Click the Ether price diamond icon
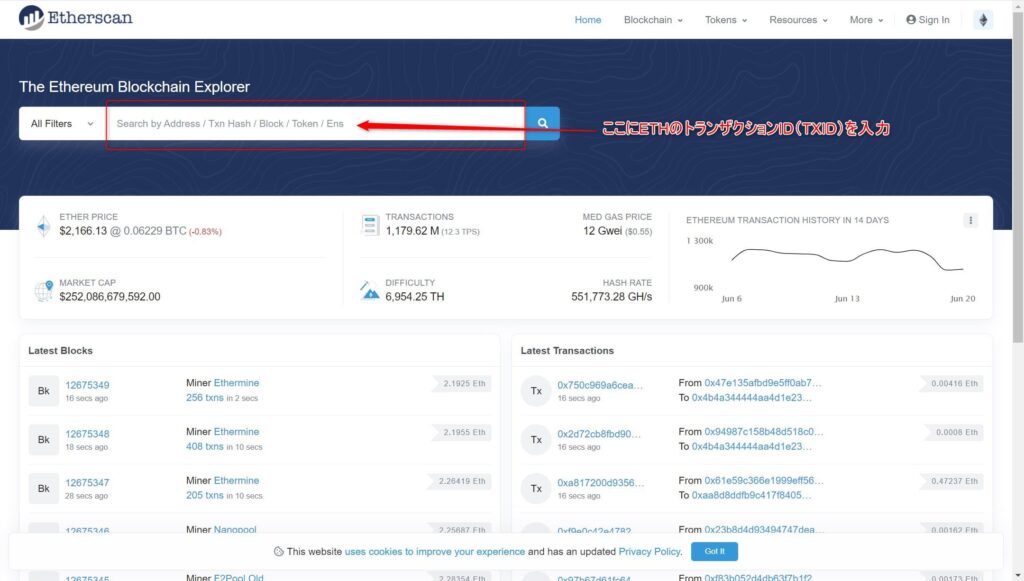1024x581 pixels. click(x=43, y=226)
